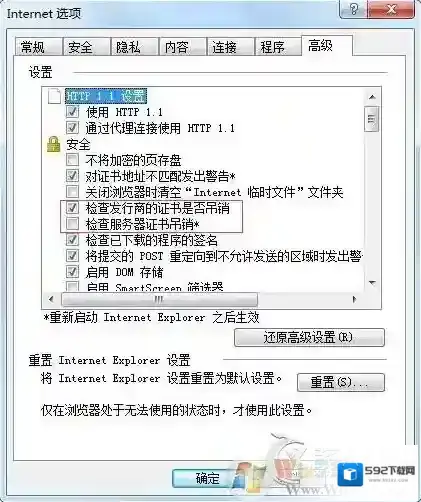Uncheck 使用 HTTP 1.1 option
Image resolution: width=421 pixels, height=502 pixels.
point(72,111)
